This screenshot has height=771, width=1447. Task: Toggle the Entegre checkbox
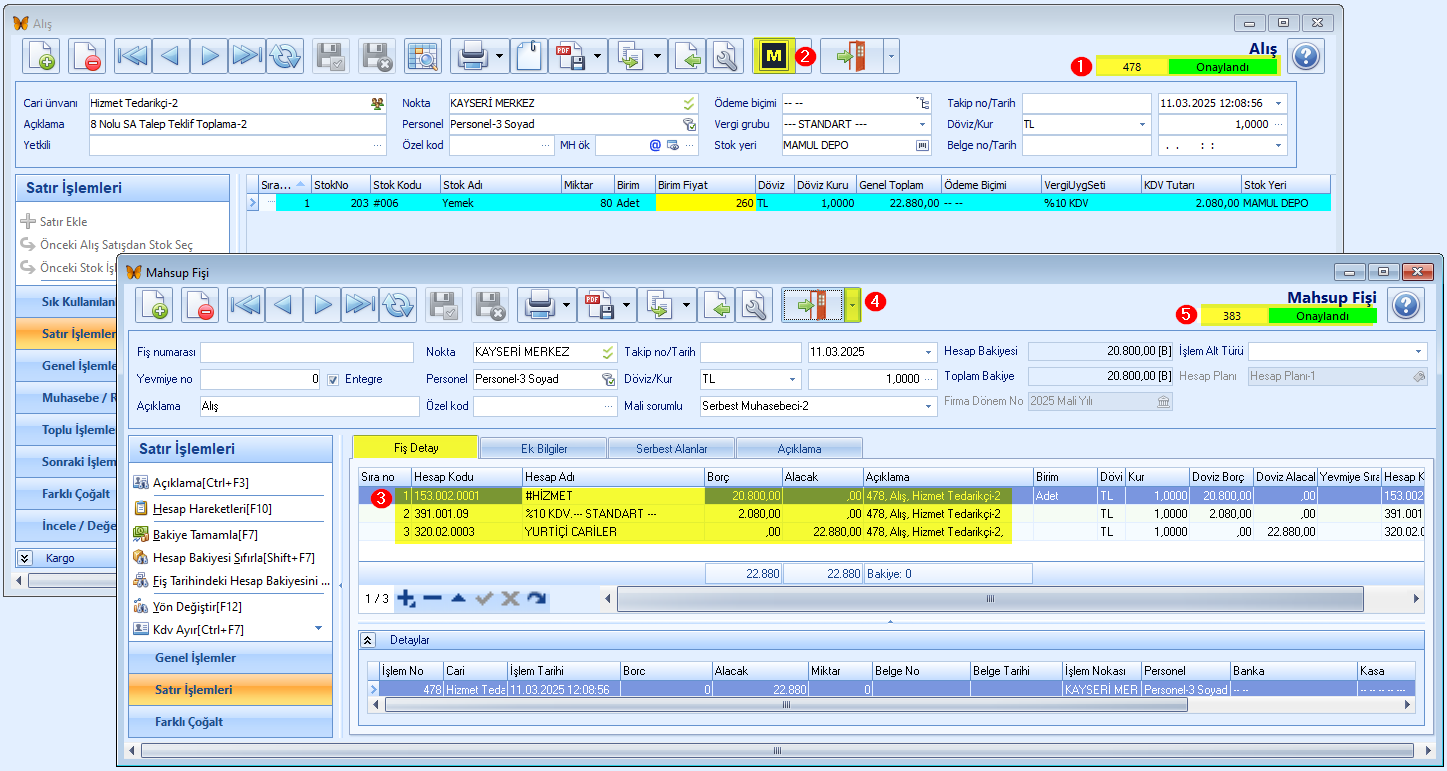point(334,379)
